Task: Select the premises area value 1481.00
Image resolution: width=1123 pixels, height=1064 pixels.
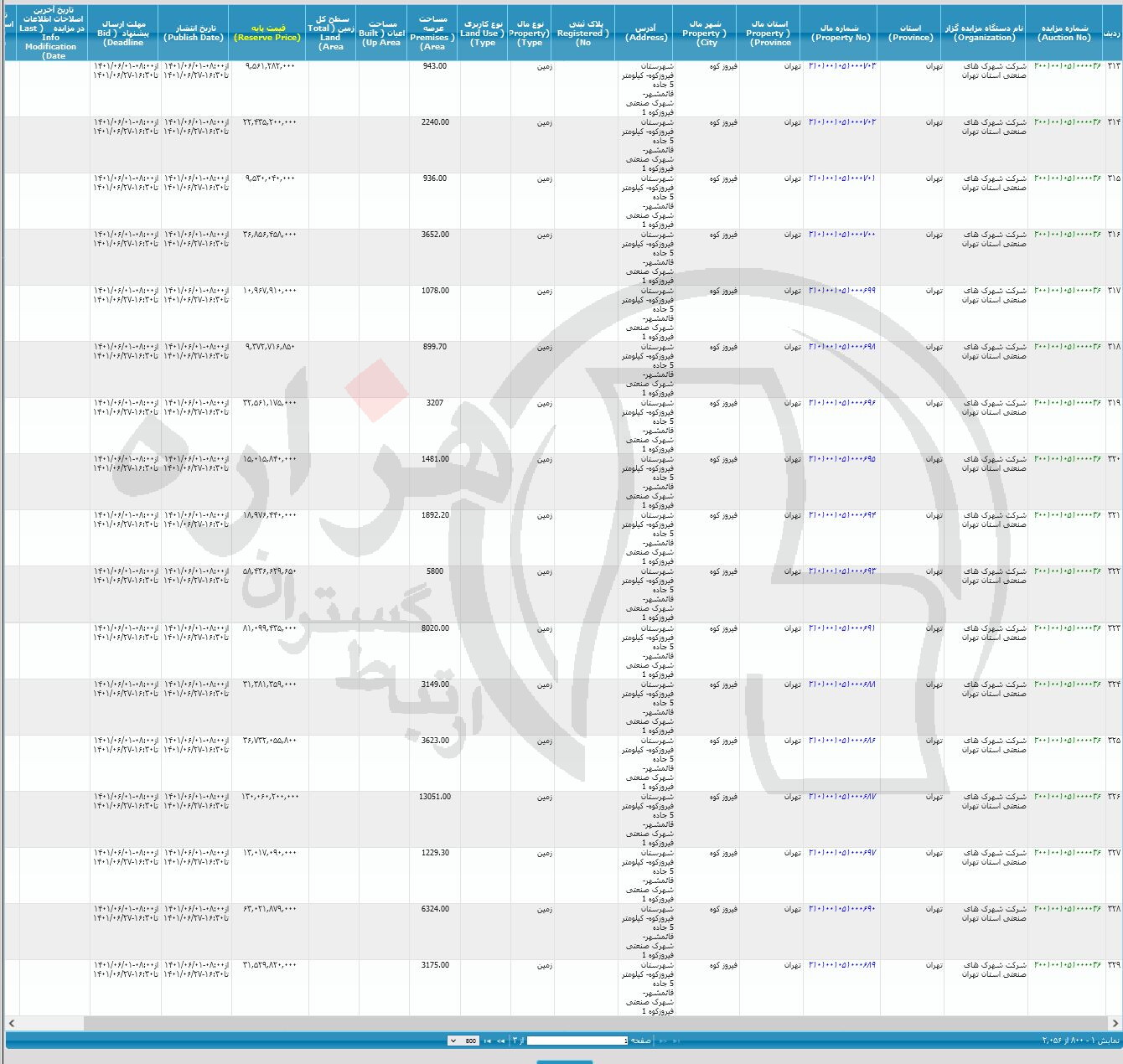Action: [434, 459]
